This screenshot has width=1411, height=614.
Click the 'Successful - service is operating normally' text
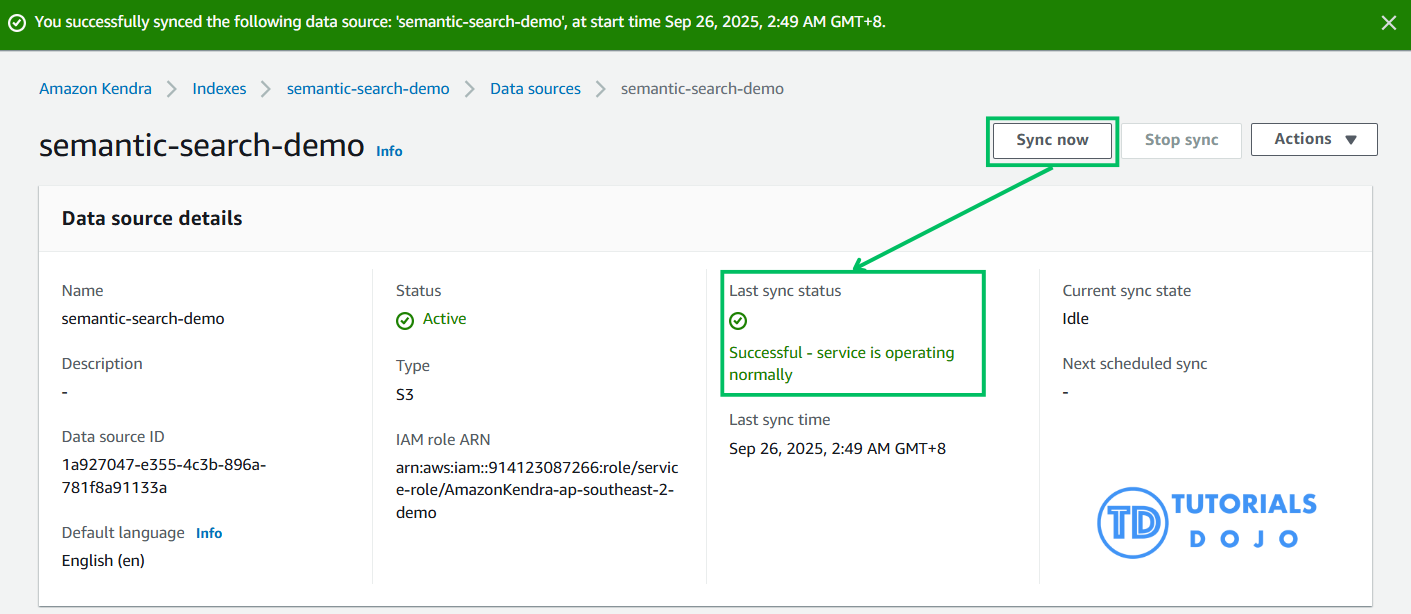(841, 364)
